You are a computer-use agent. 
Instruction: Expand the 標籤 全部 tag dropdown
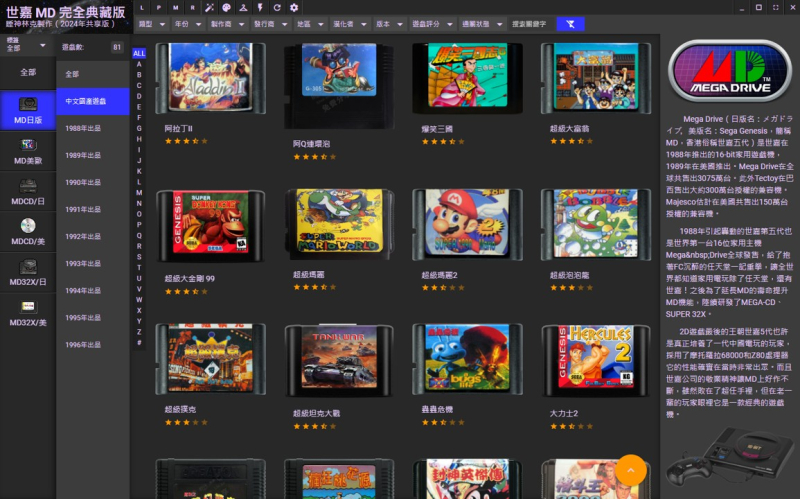click(x=26, y=44)
